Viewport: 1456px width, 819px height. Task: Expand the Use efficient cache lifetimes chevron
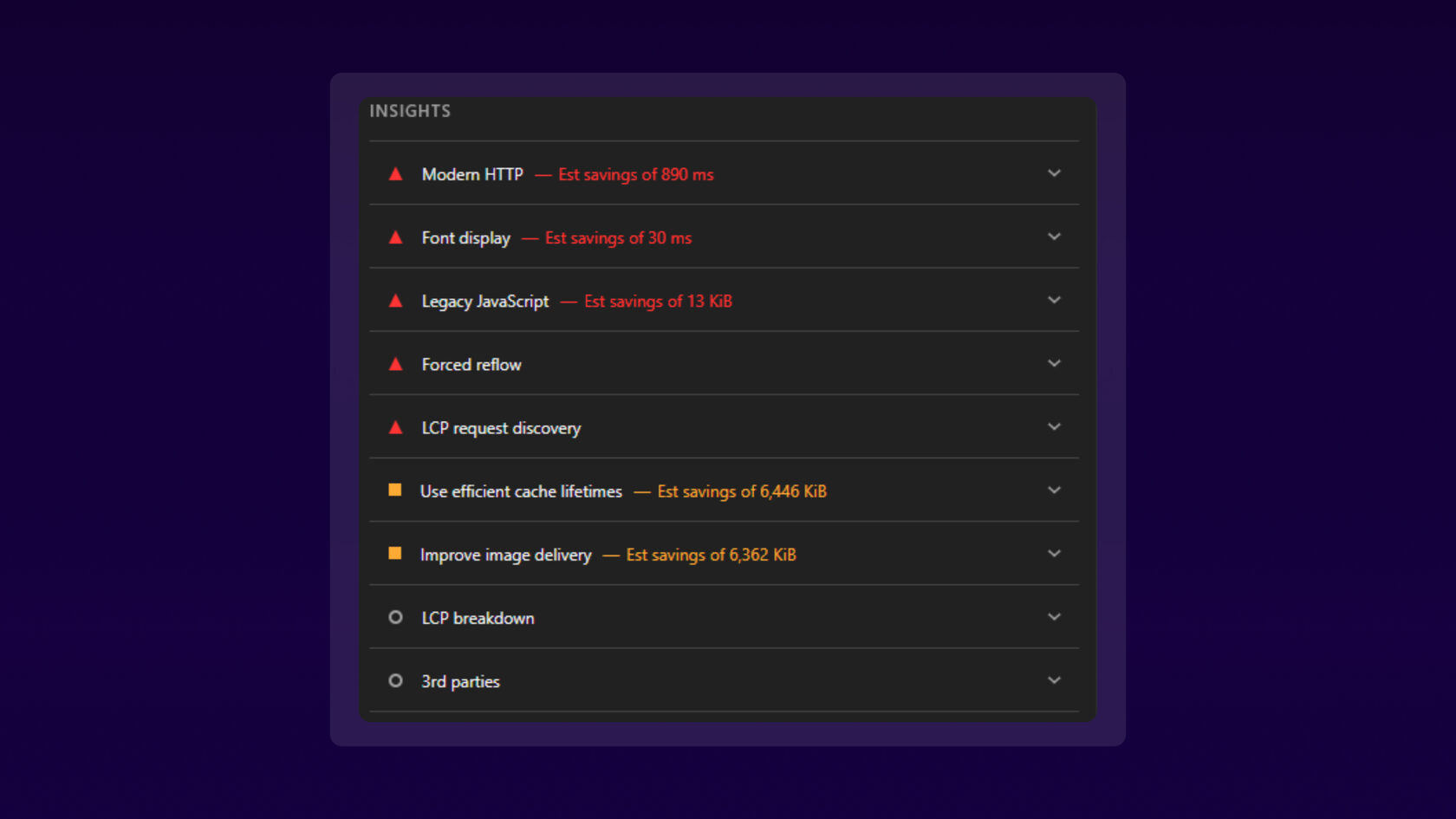pos(1054,490)
